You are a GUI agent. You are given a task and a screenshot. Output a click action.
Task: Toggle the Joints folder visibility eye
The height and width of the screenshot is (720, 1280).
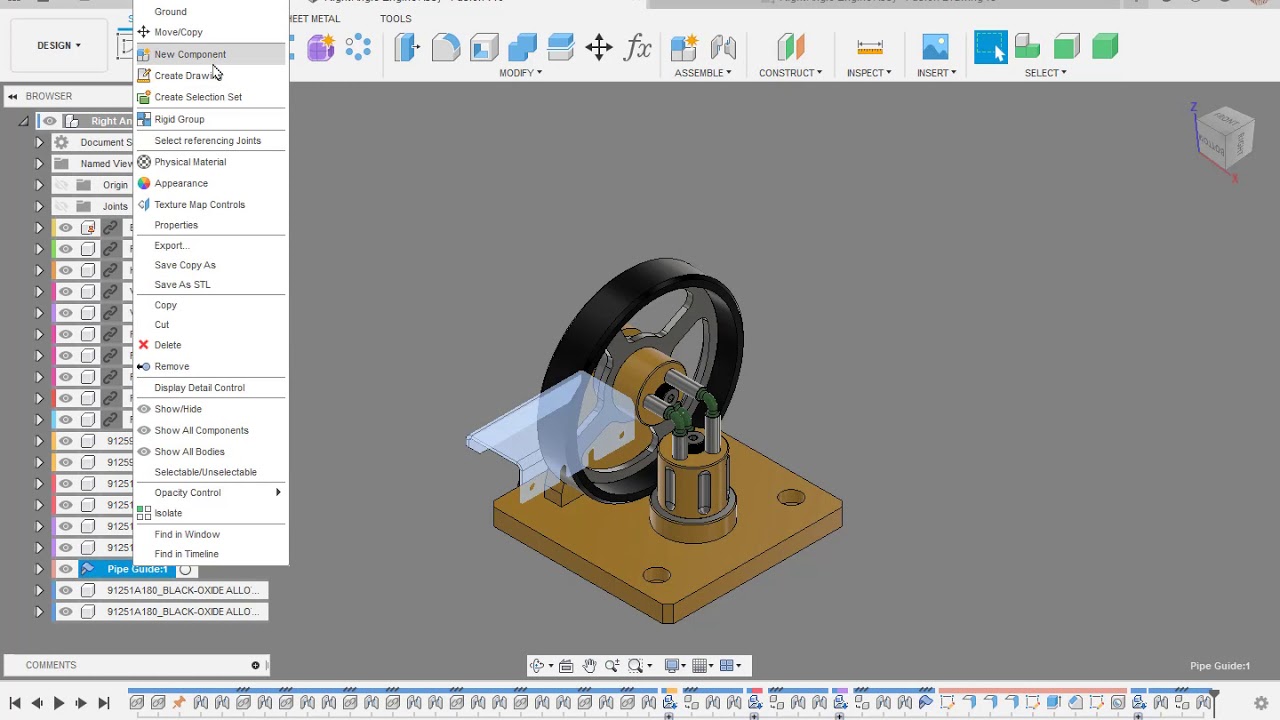point(61,206)
